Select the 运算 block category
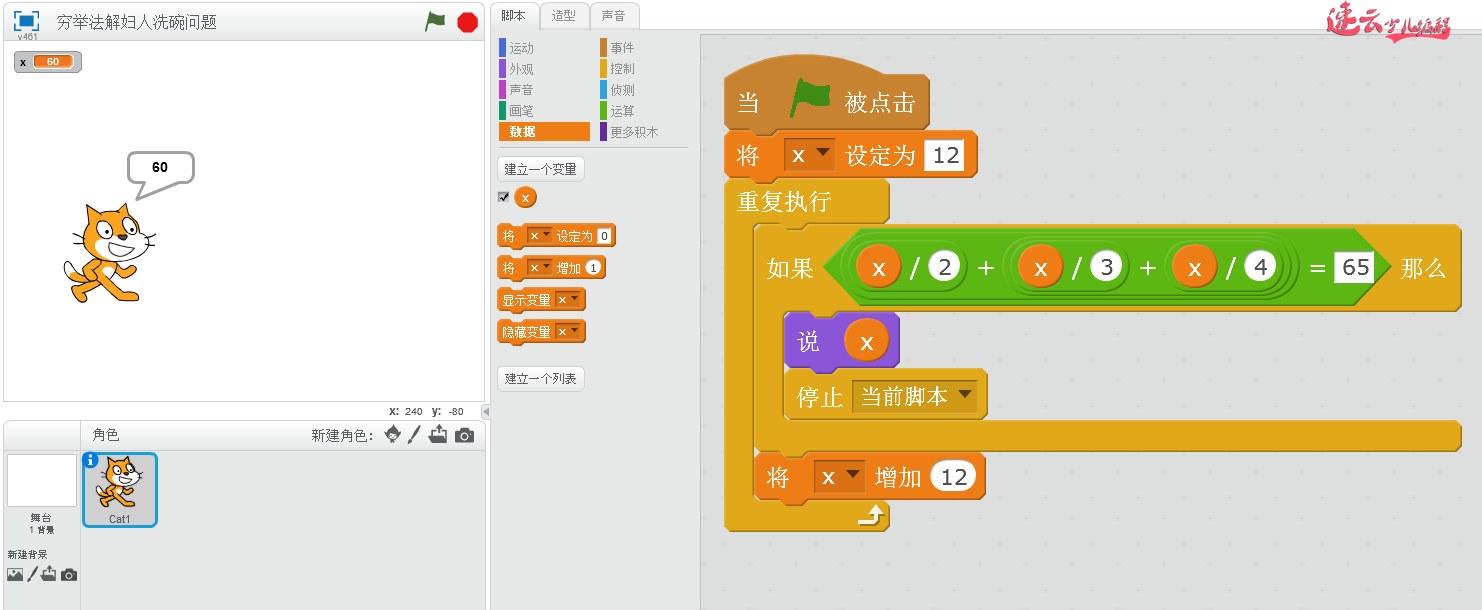1482x610 pixels. point(624,110)
